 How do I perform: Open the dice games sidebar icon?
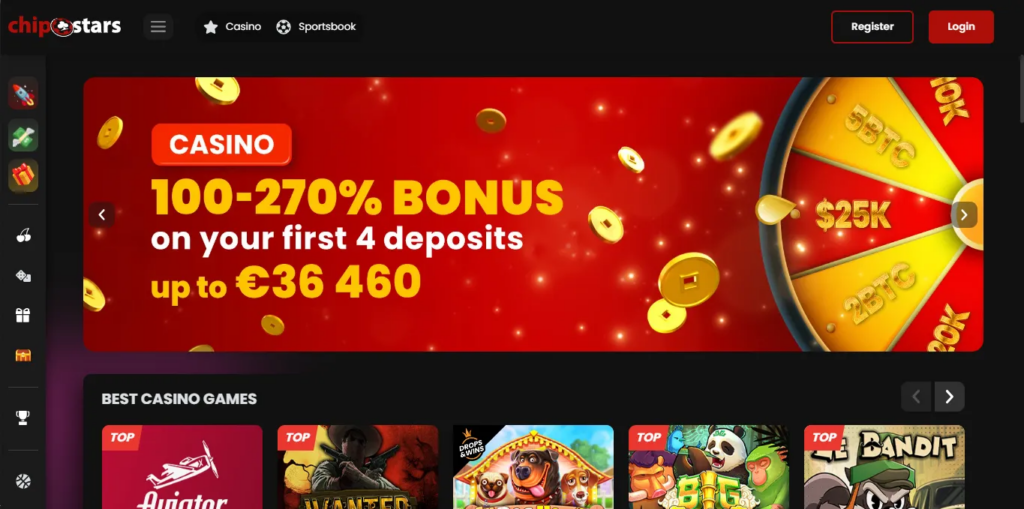pos(23,276)
